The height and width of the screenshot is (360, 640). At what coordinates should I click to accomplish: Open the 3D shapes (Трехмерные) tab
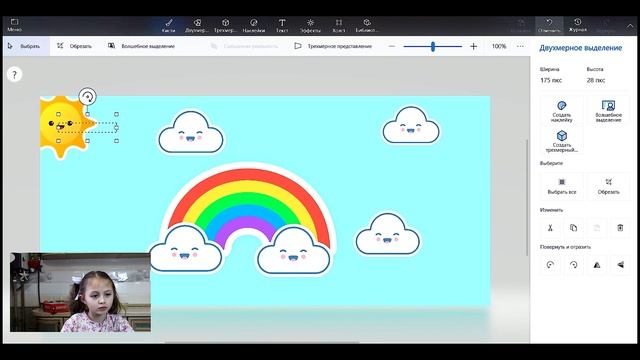pyautogui.click(x=225, y=25)
